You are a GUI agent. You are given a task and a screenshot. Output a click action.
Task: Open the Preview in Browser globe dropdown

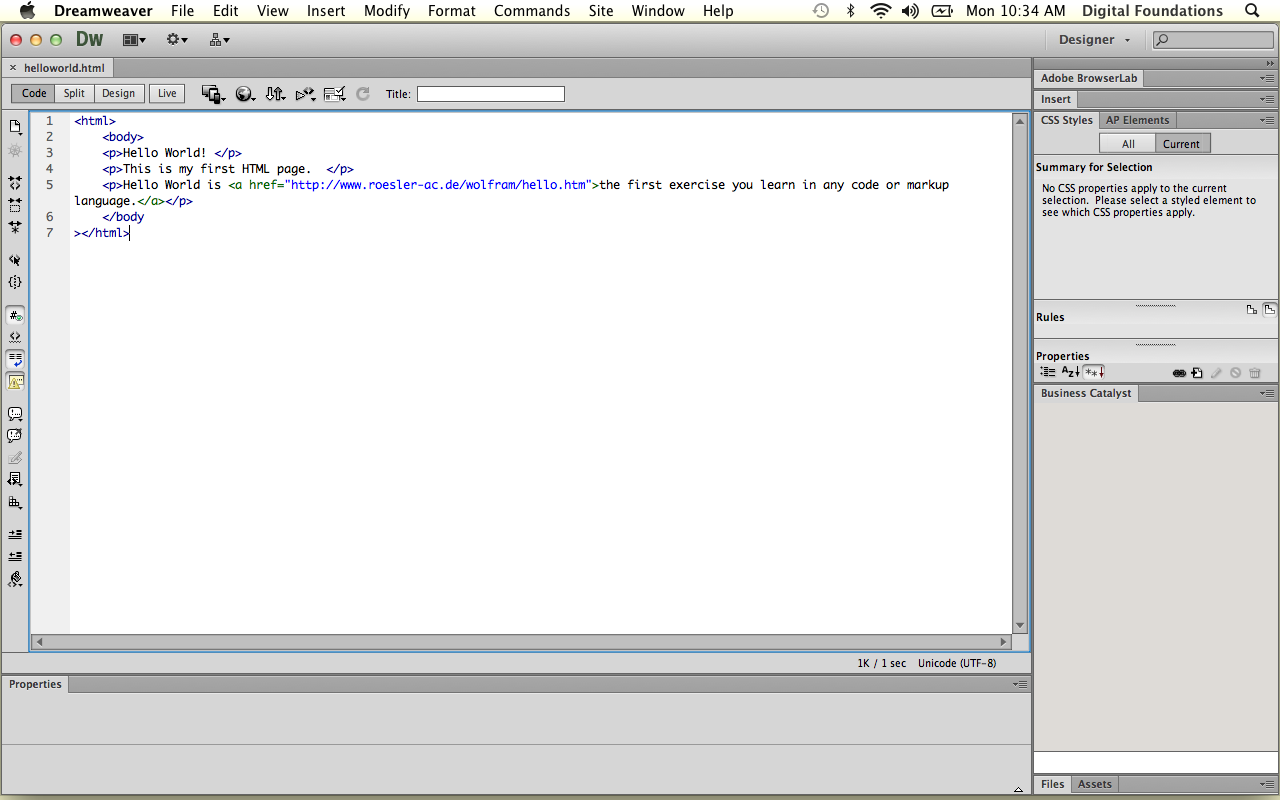point(245,94)
